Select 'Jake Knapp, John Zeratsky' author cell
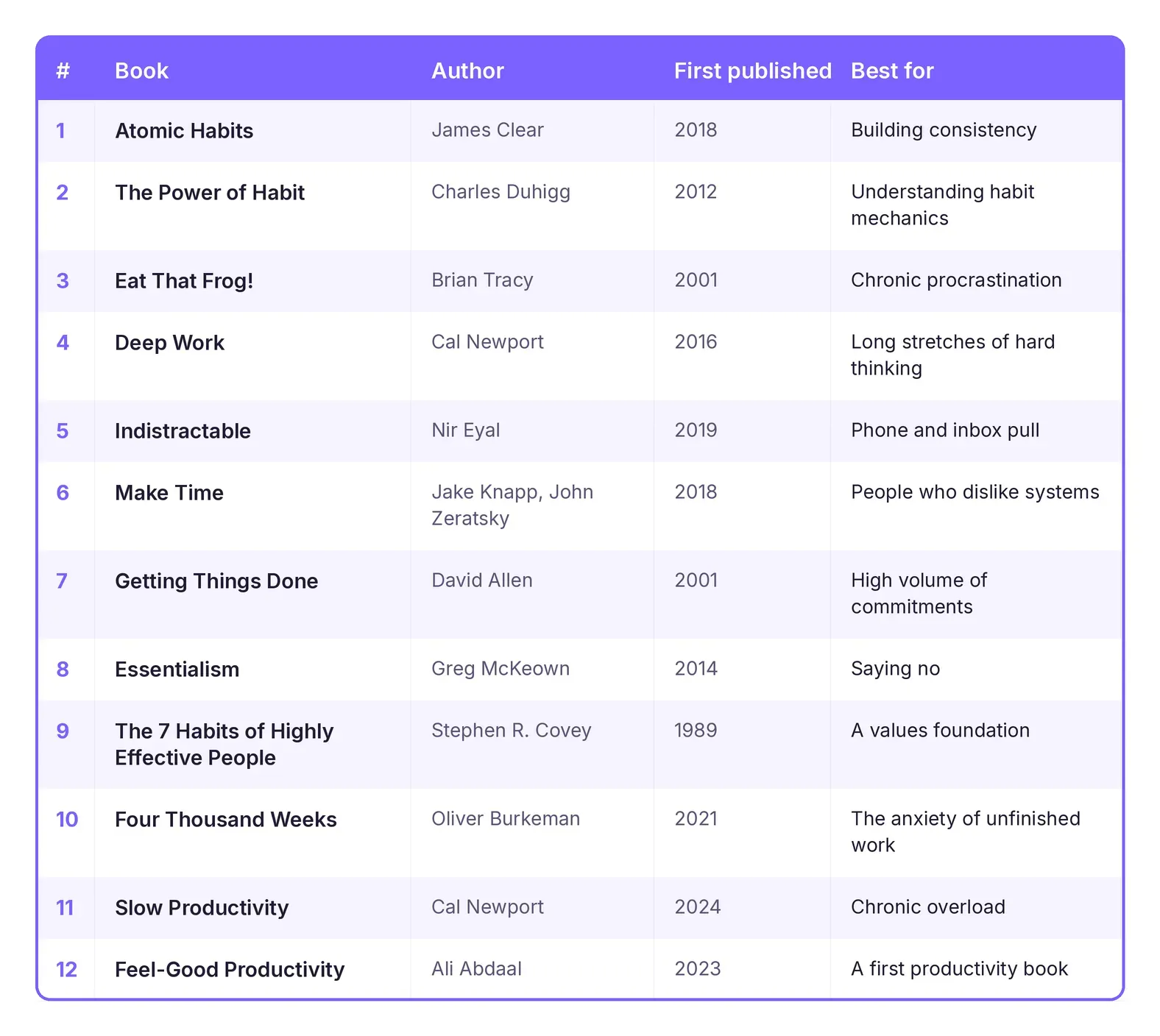This screenshot has width=1160, height=1036. coord(512,505)
